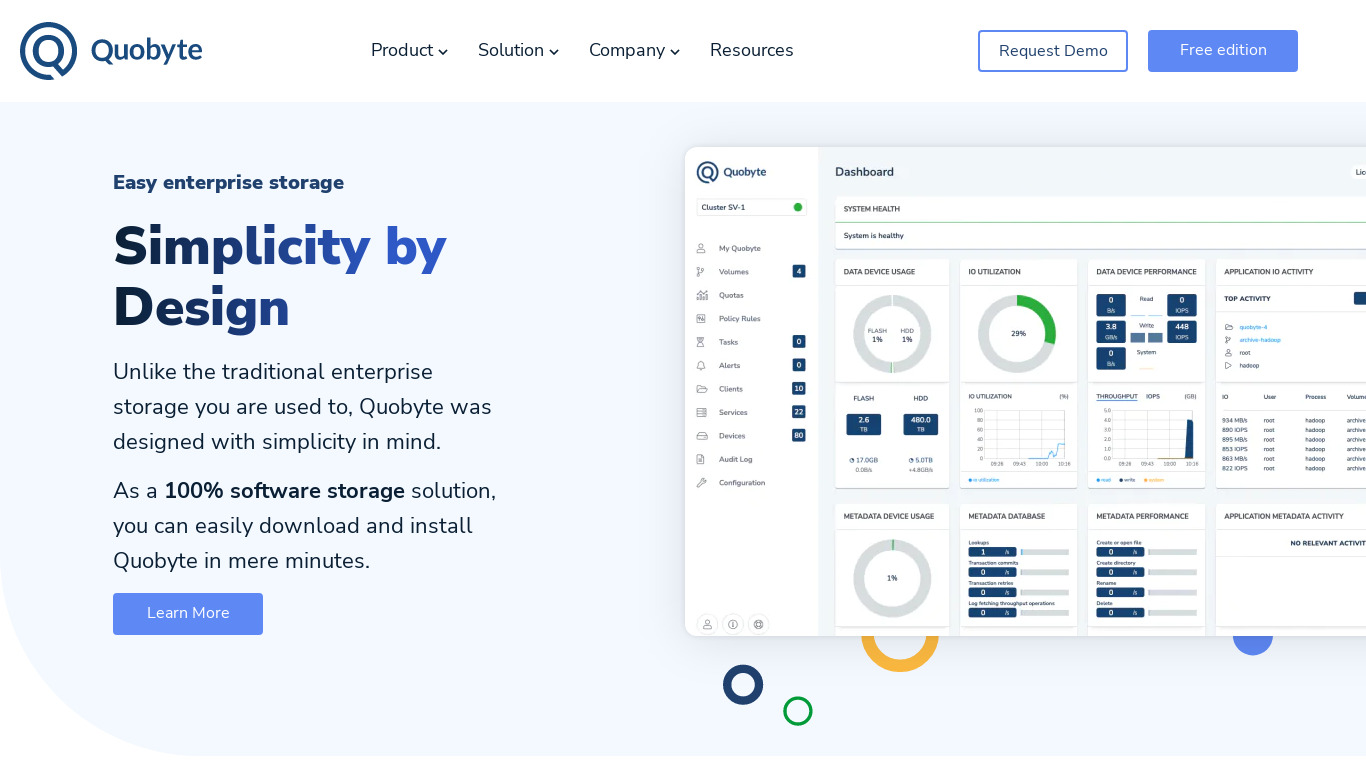Click the 934 MB/s row in IO table
The height and width of the screenshot is (768, 1366).
pos(1293,421)
